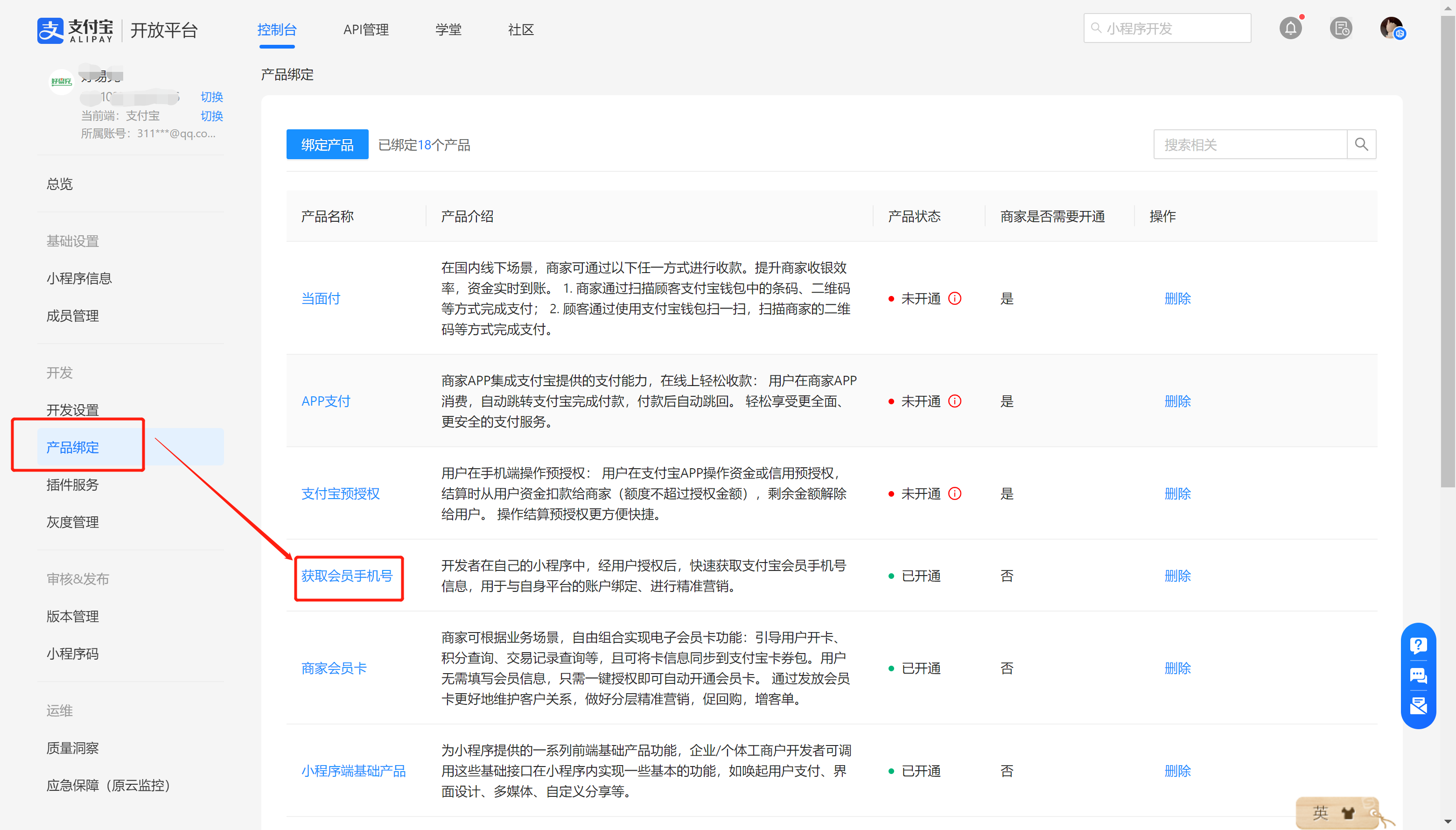Click info icon next to APP支付 status
Viewport: 1456px width, 830px height.
coord(954,401)
